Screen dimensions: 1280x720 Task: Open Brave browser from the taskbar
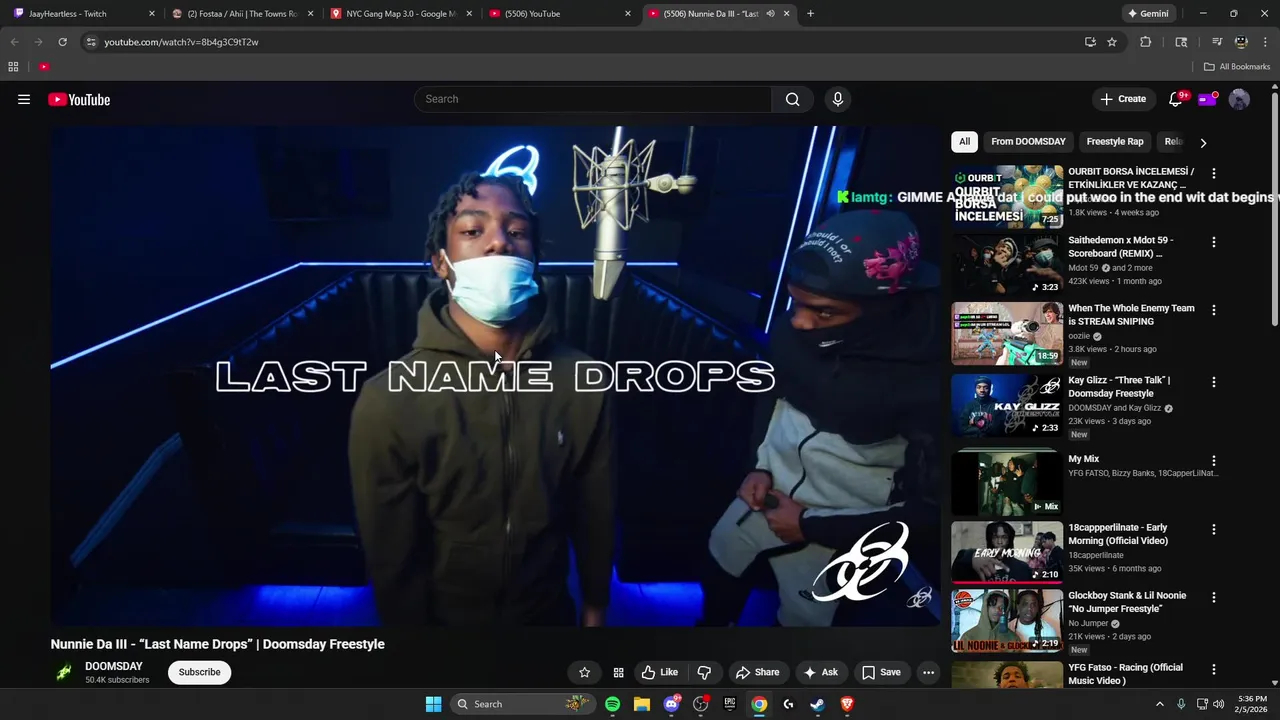tap(847, 704)
